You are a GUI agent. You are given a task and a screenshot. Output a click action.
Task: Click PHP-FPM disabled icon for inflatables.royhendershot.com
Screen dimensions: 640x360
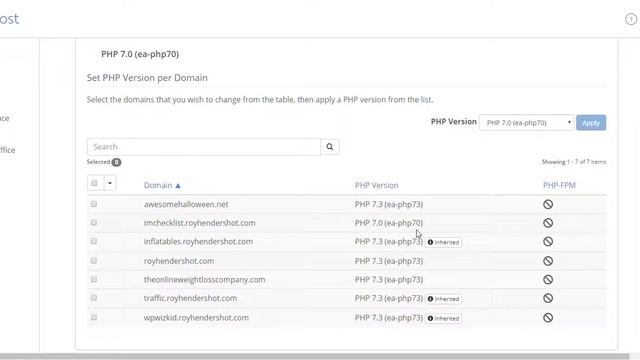(x=548, y=242)
